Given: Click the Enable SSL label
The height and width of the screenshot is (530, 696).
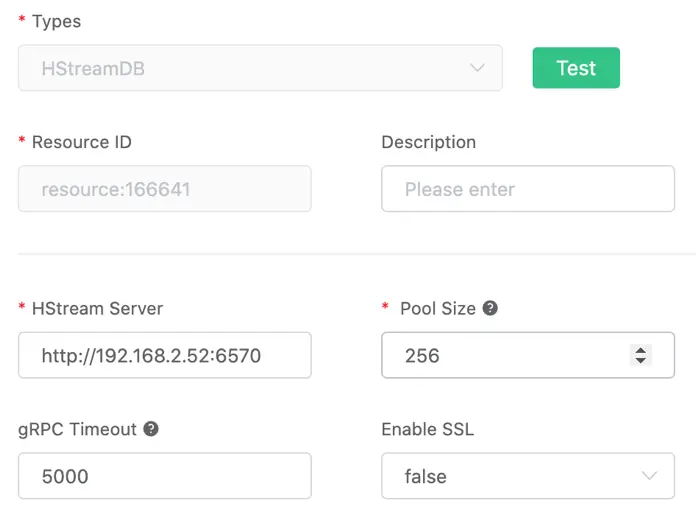Looking at the screenshot, I should 427,429.
